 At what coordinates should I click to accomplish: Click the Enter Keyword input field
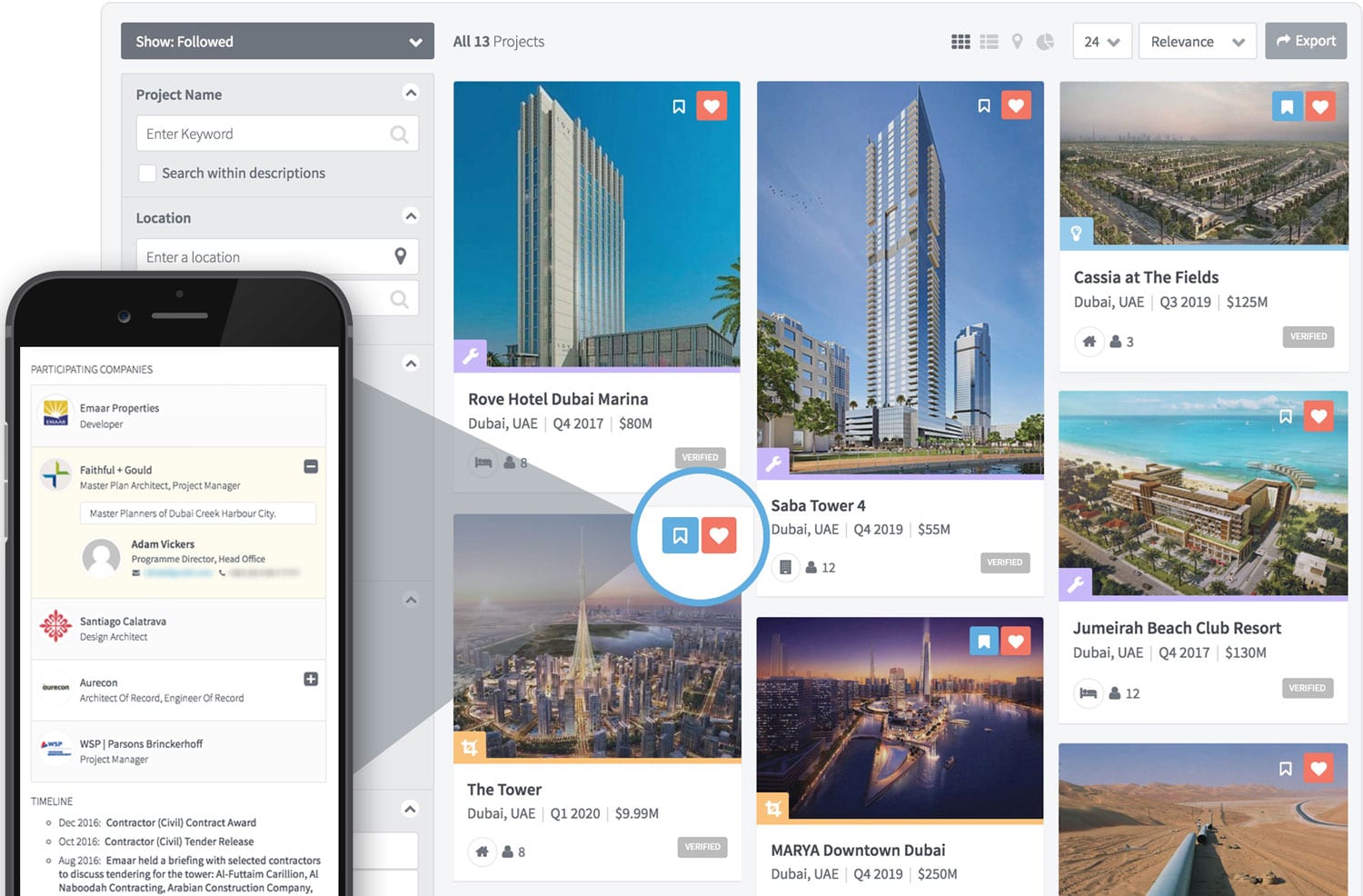(x=277, y=134)
